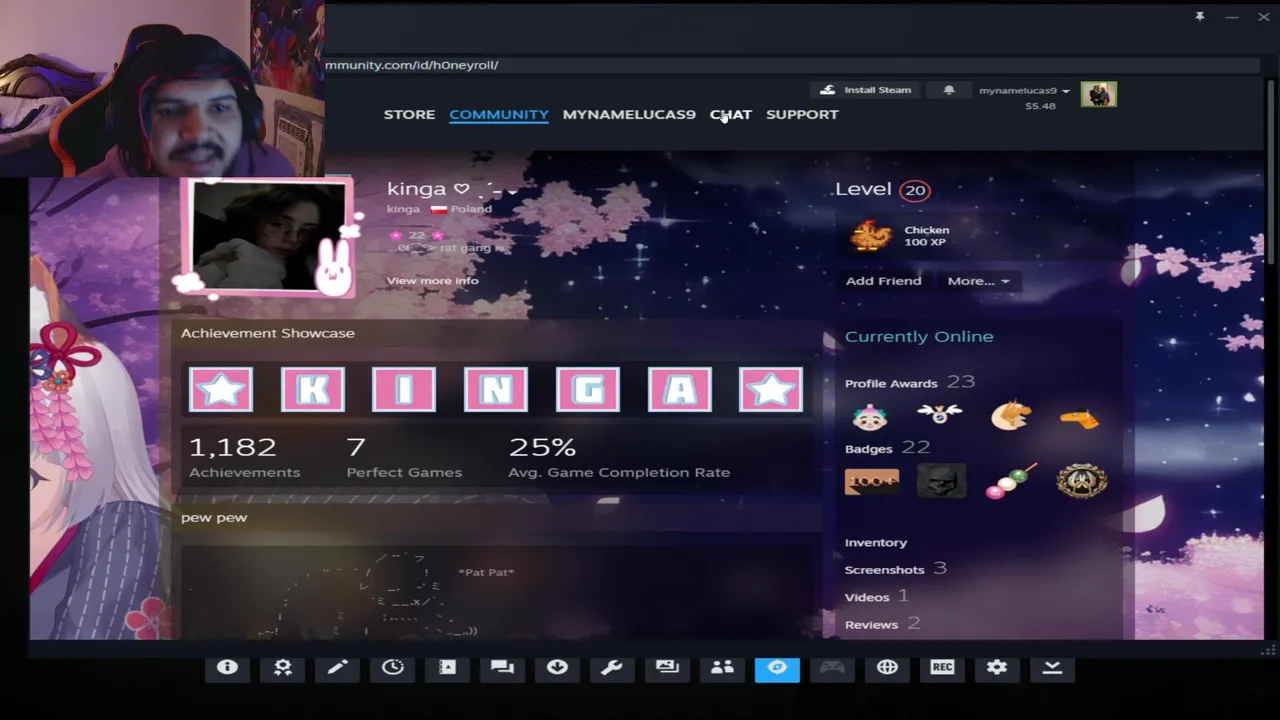
Task: Click the URL address bar field
Action: [790, 65]
